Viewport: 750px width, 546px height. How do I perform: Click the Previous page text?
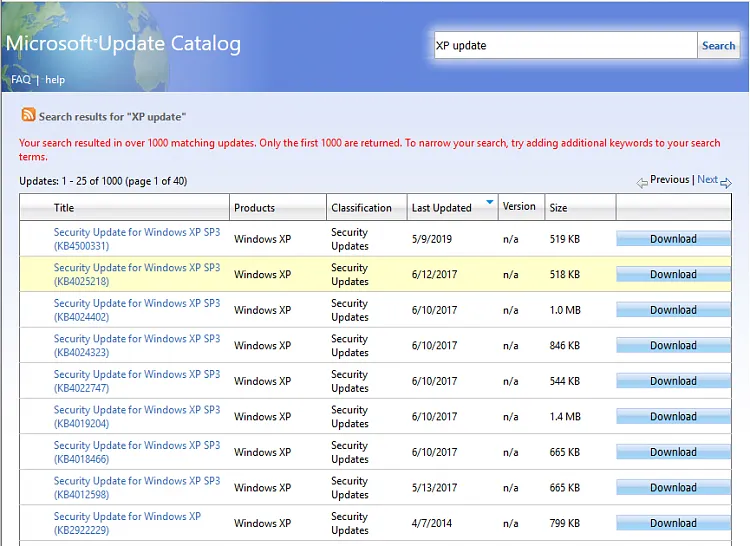click(670, 179)
